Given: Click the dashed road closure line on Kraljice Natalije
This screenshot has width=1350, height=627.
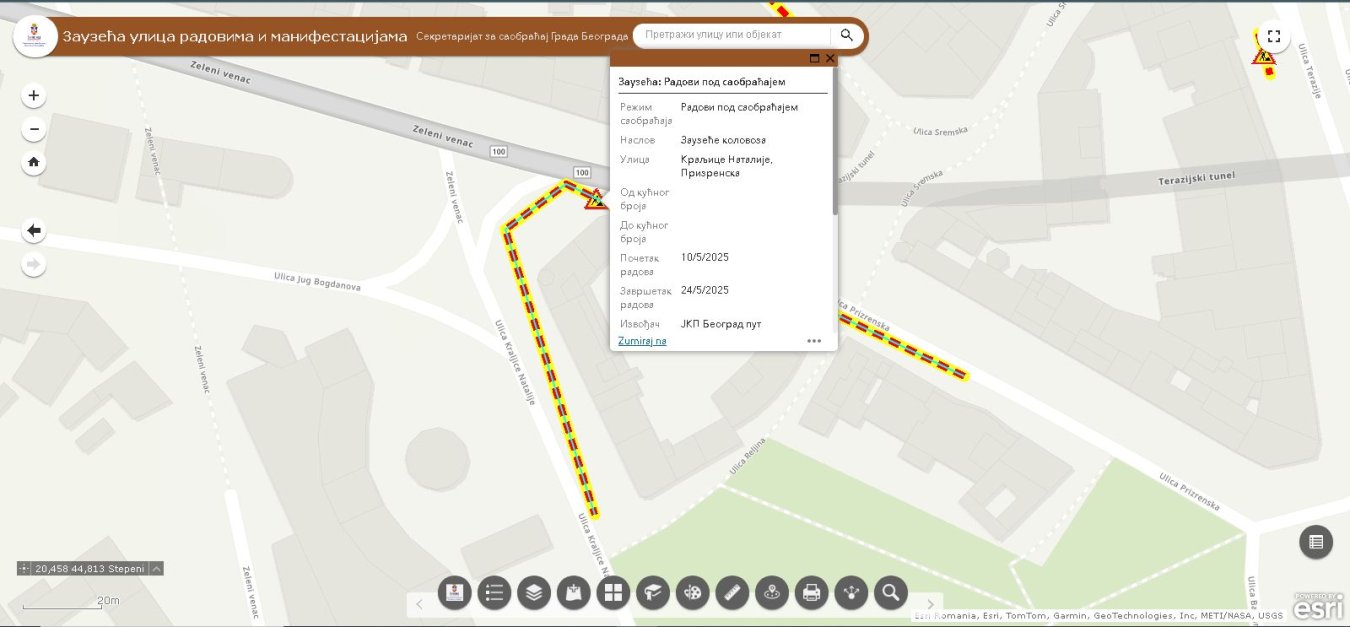Looking at the screenshot, I should click(x=548, y=374).
